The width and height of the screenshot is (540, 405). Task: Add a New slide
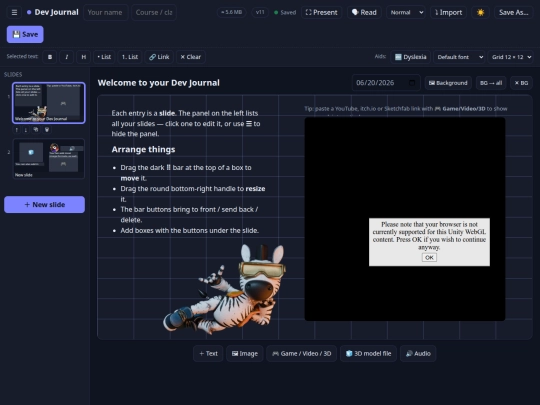(x=44, y=205)
